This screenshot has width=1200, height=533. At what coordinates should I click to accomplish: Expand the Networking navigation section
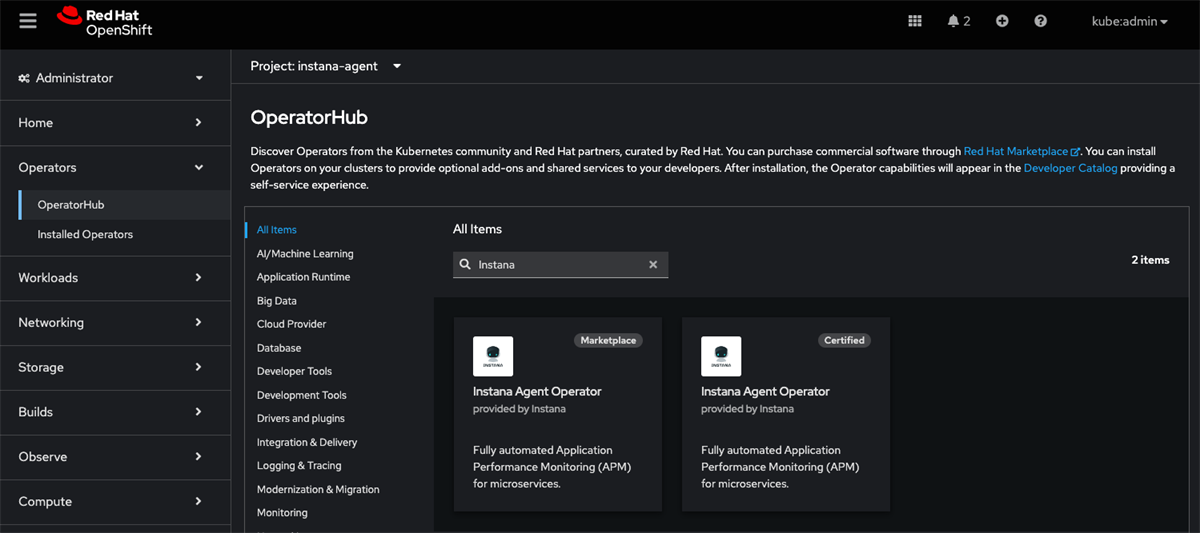(x=115, y=323)
